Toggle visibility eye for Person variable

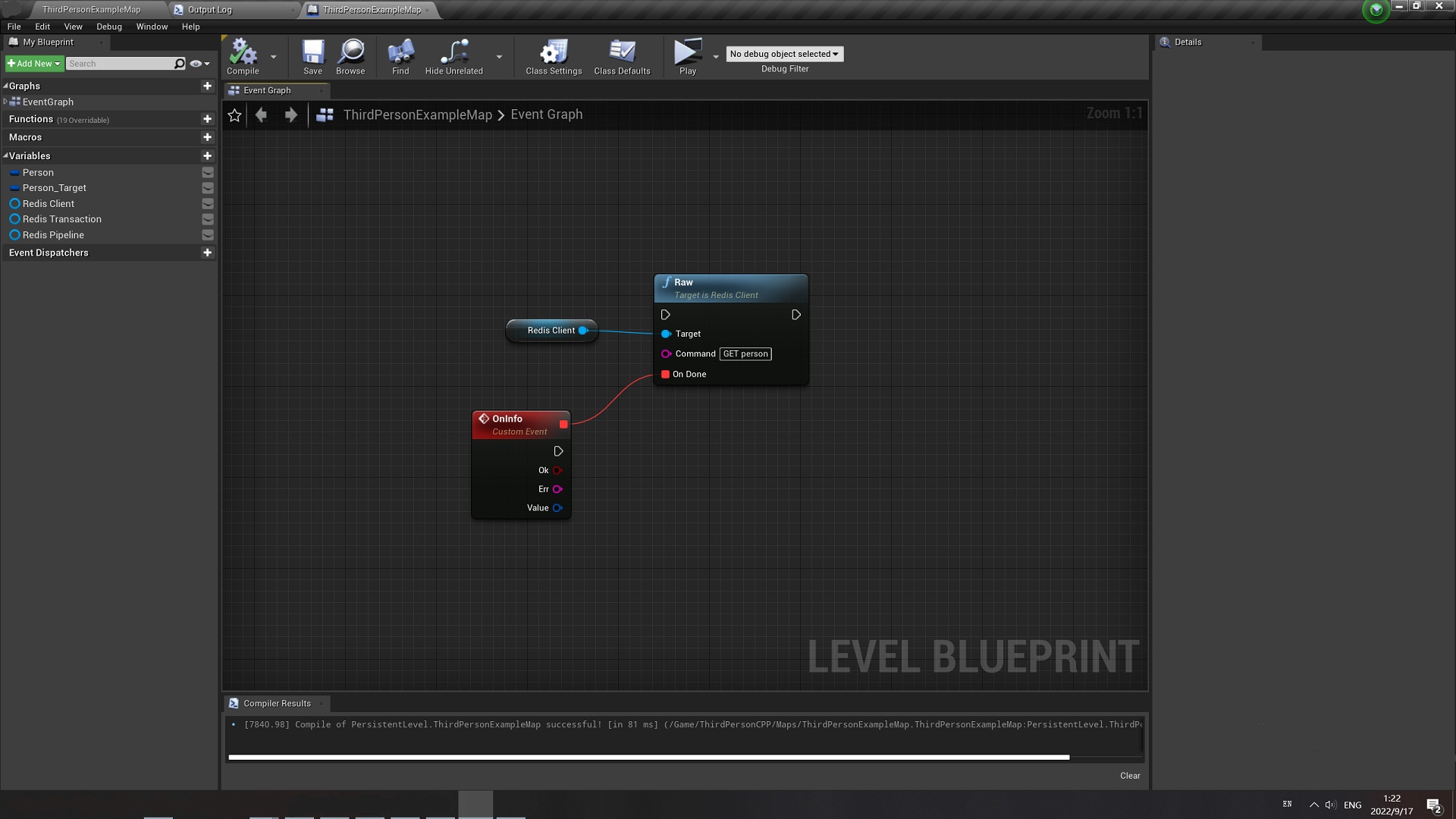(208, 173)
